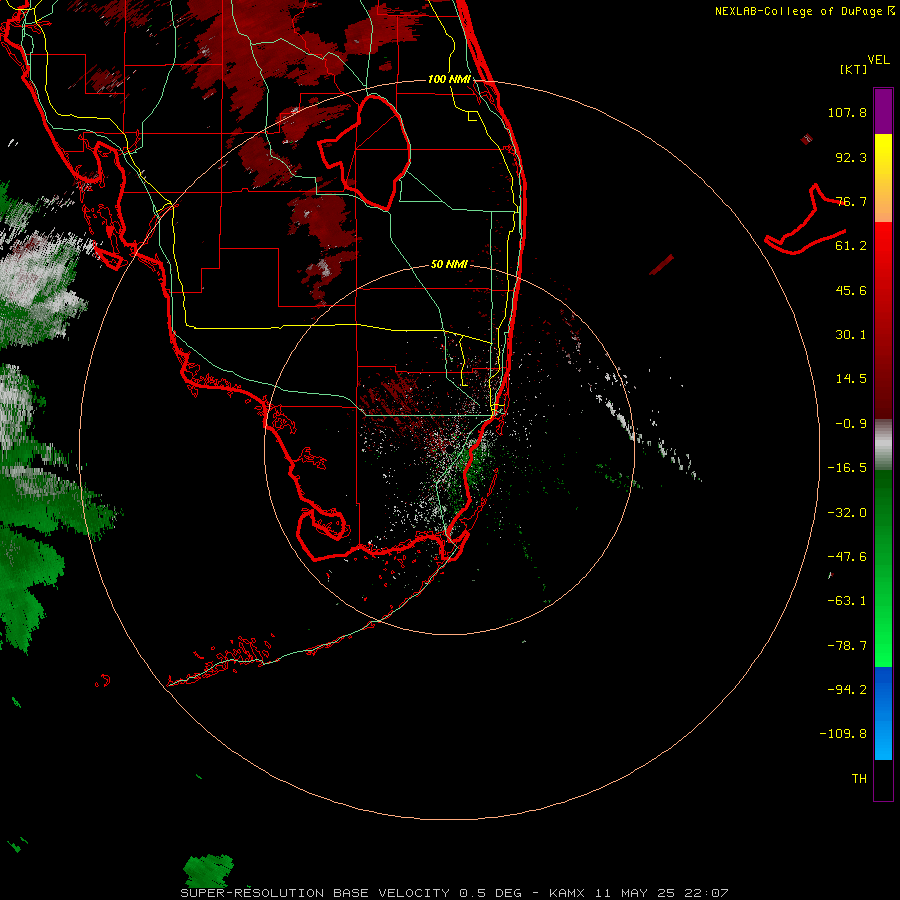Click the 92.3 velocity scale value
The height and width of the screenshot is (900, 900).
851,157
